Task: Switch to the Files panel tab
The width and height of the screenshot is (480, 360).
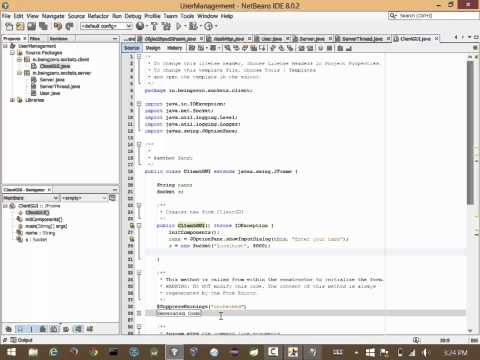Action: click(35, 39)
